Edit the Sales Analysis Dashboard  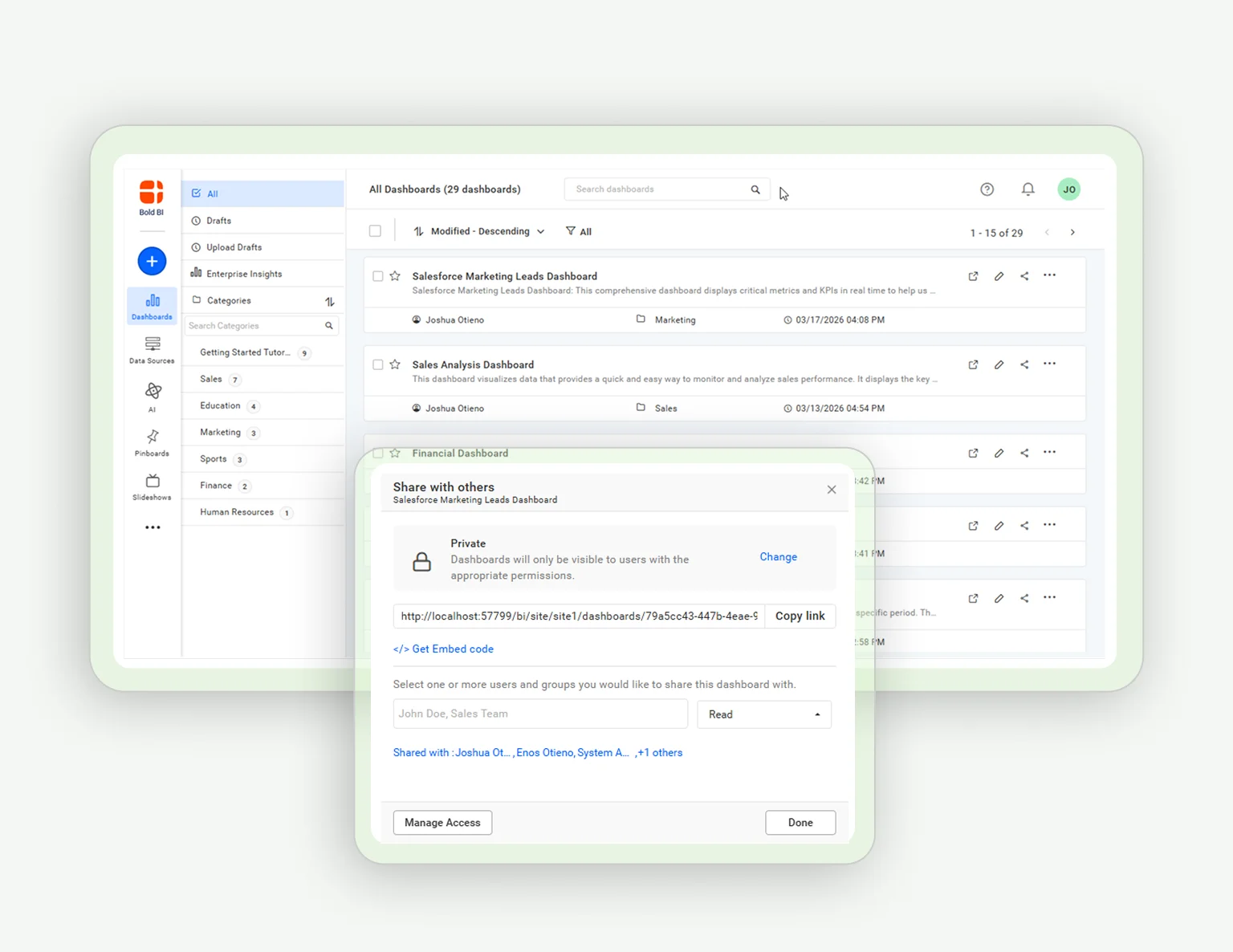999,364
